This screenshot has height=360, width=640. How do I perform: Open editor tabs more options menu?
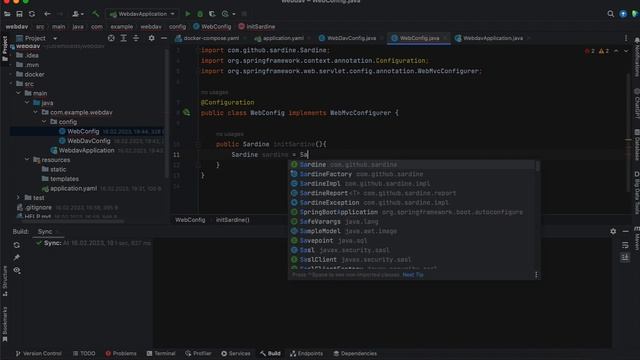click(626, 38)
